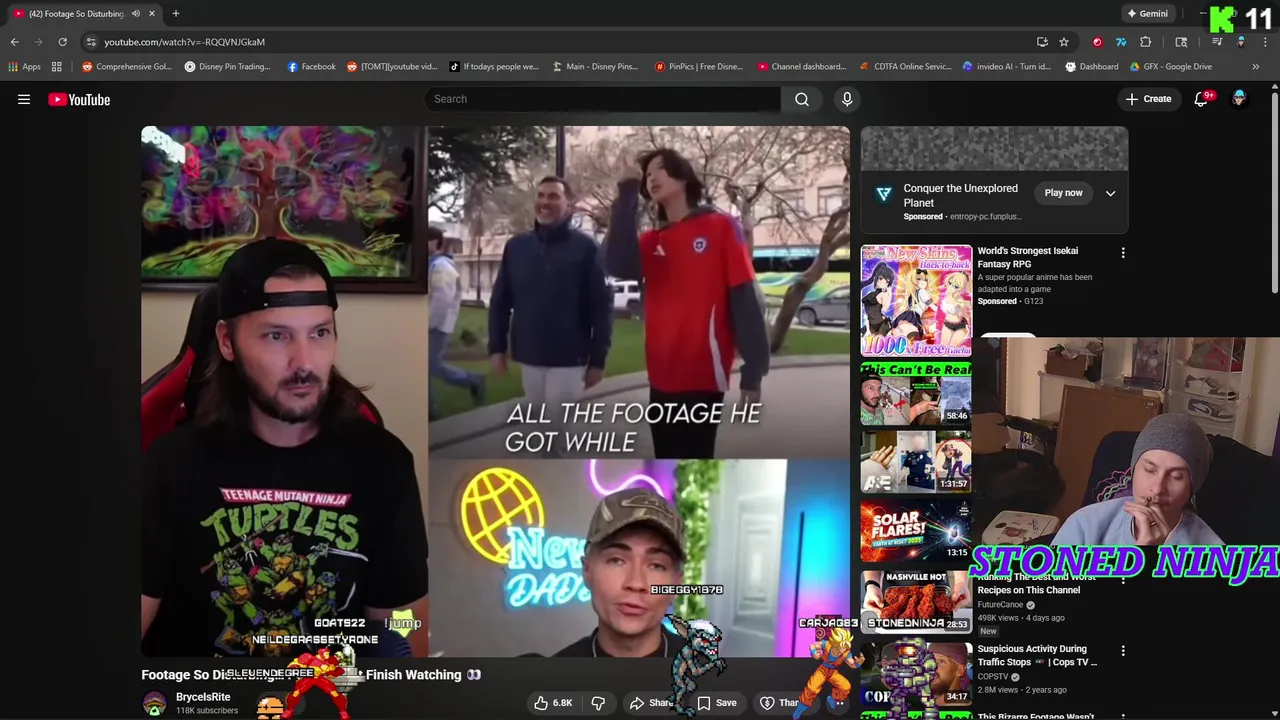
Task: Open the Solar Flares video thumbnail
Action: [x=916, y=529]
